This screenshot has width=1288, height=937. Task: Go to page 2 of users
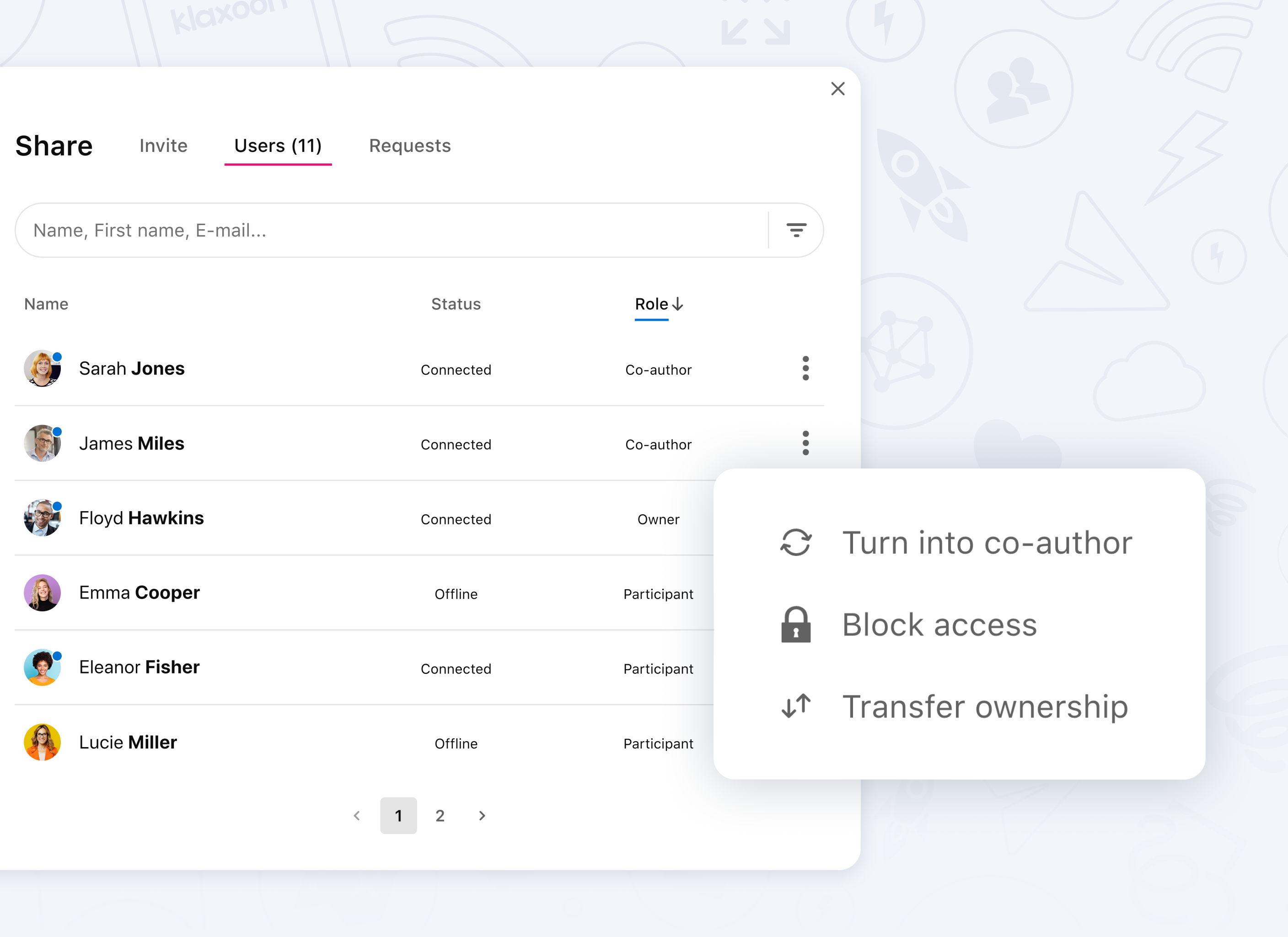click(440, 815)
